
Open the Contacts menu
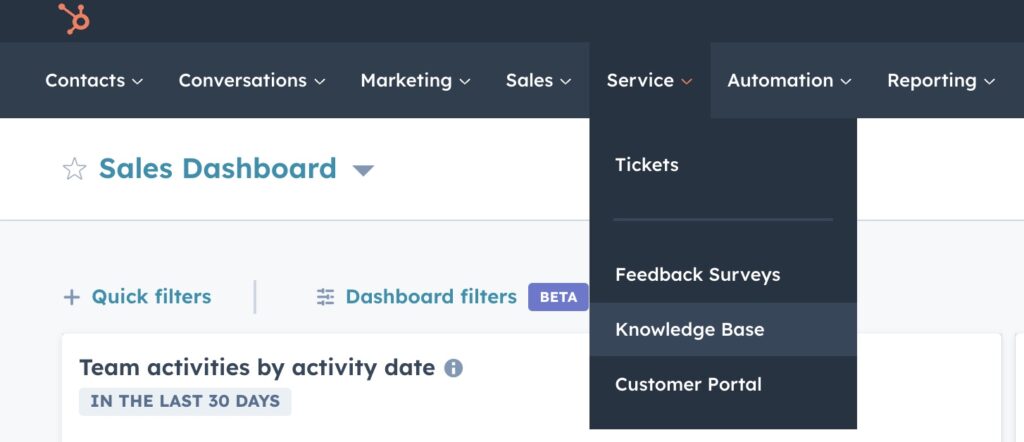tap(94, 80)
